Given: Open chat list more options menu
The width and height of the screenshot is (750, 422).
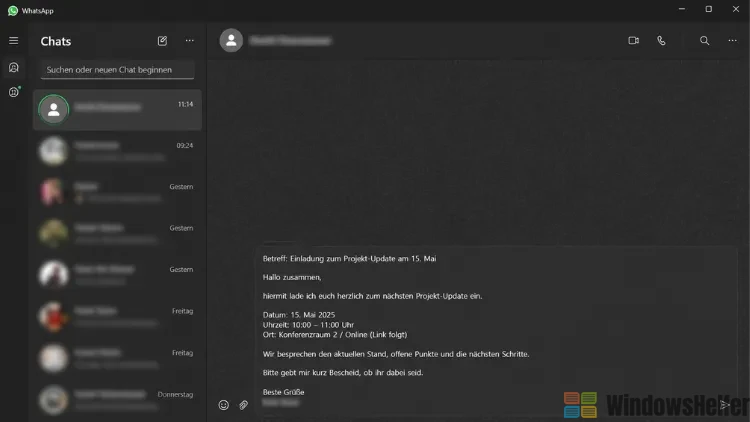Looking at the screenshot, I should coord(190,41).
